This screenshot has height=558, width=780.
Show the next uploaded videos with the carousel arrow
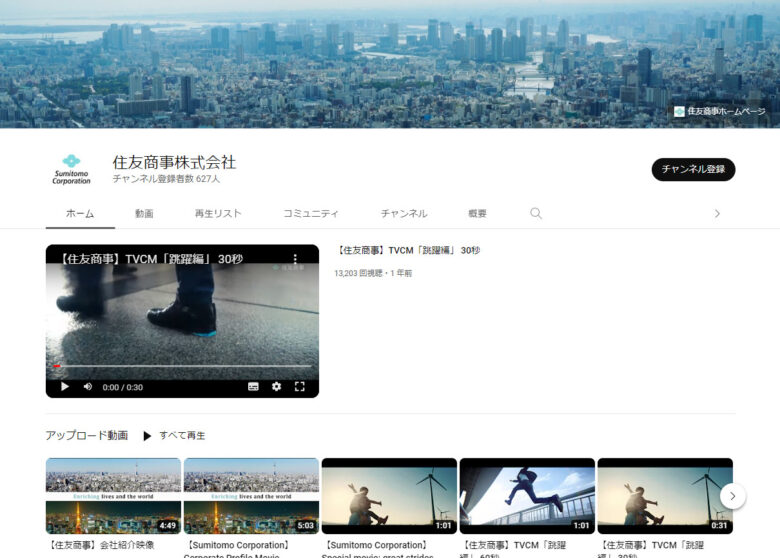pos(732,496)
